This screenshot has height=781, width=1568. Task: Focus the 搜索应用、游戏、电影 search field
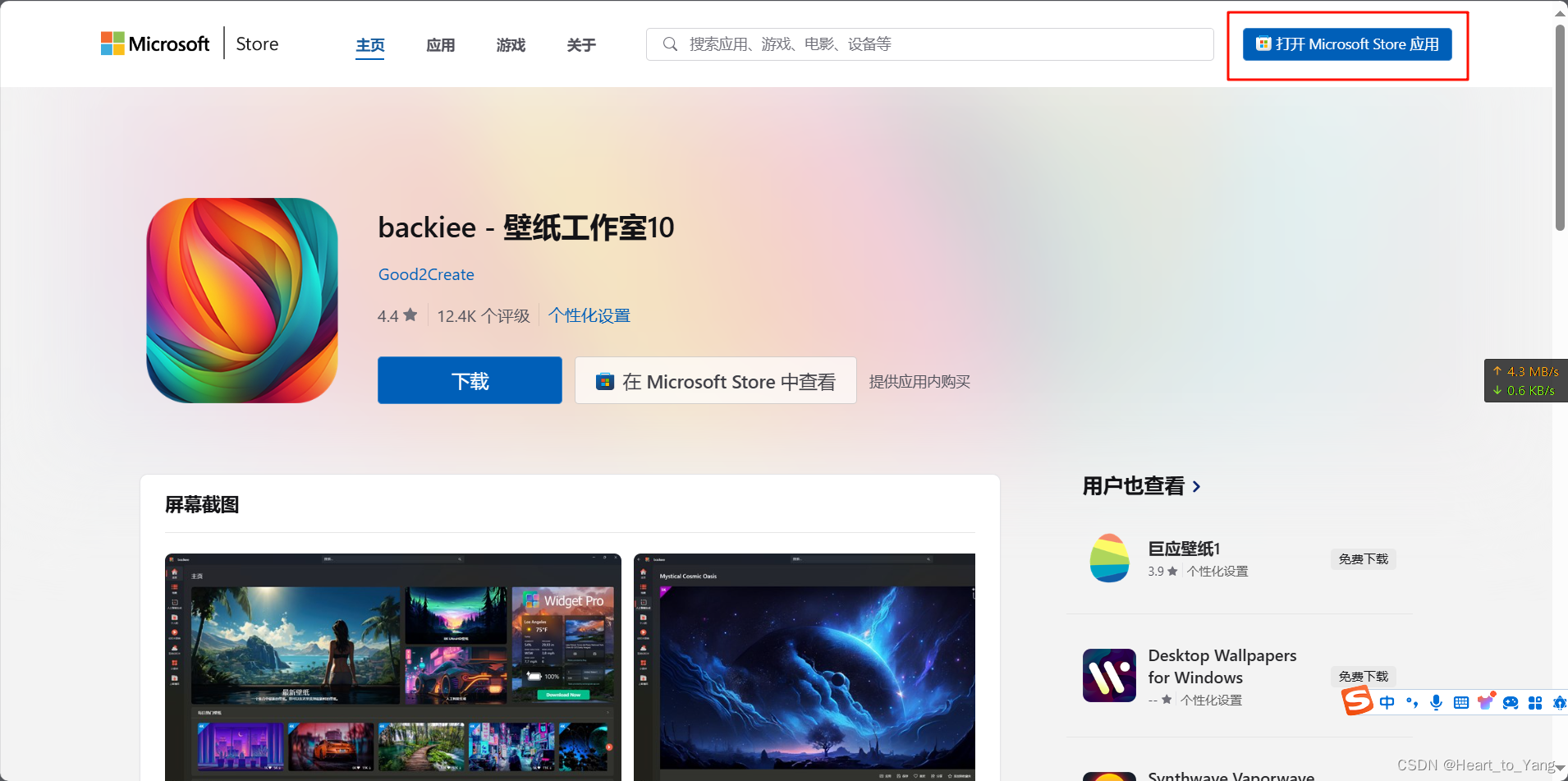pos(929,44)
